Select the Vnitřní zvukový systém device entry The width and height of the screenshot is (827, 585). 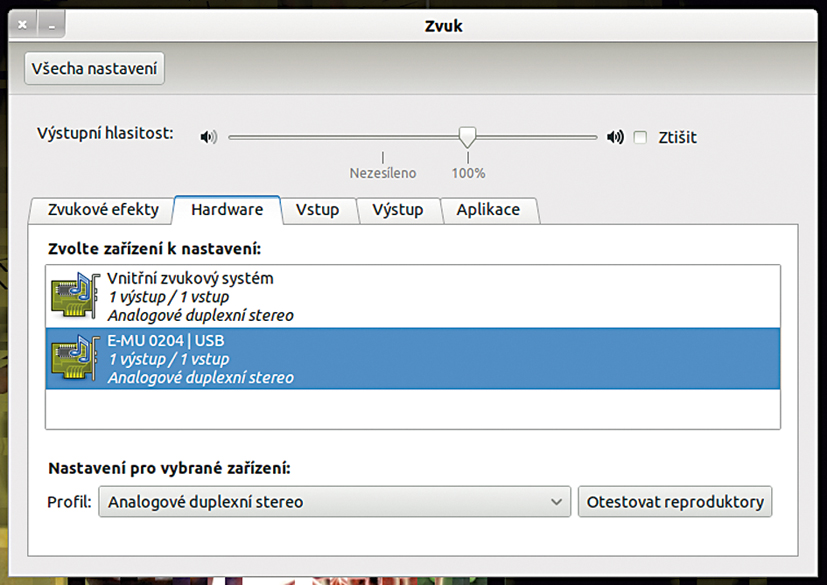click(x=300, y=296)
